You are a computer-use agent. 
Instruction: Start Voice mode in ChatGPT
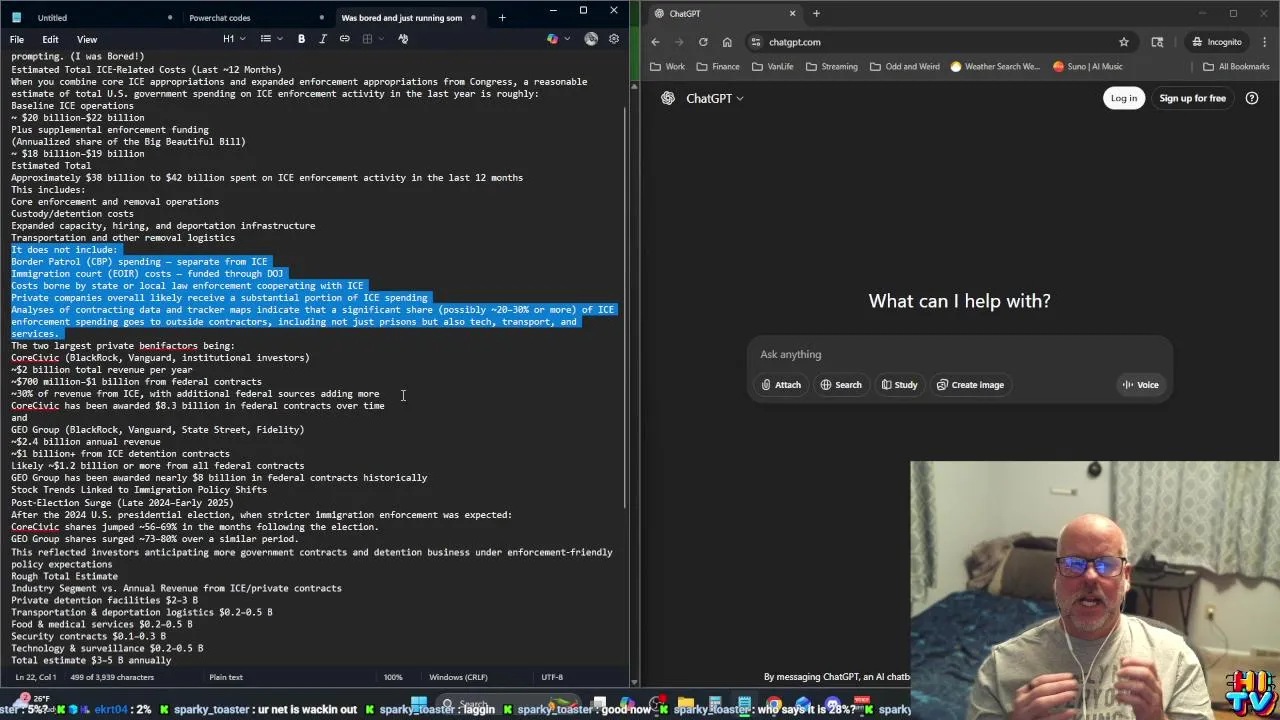(1140, 385)
